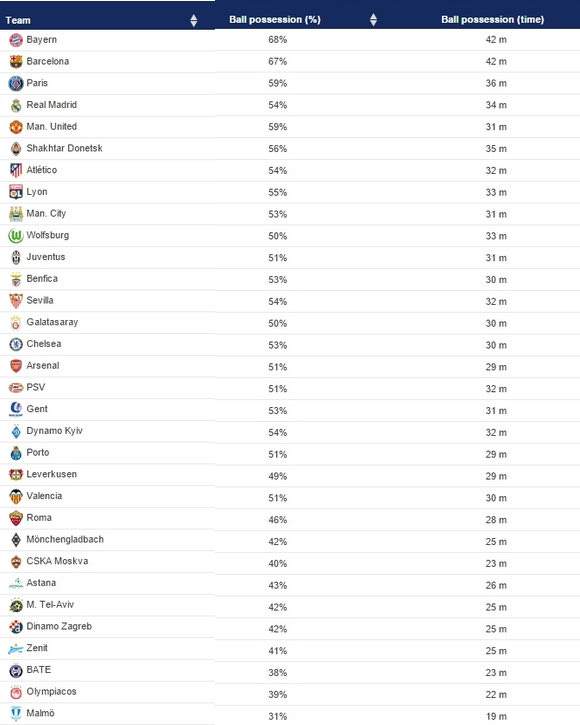Viewport: 580px width, 725px height.
Task: Click the Chelsea club crest icon
Action: 16,344
